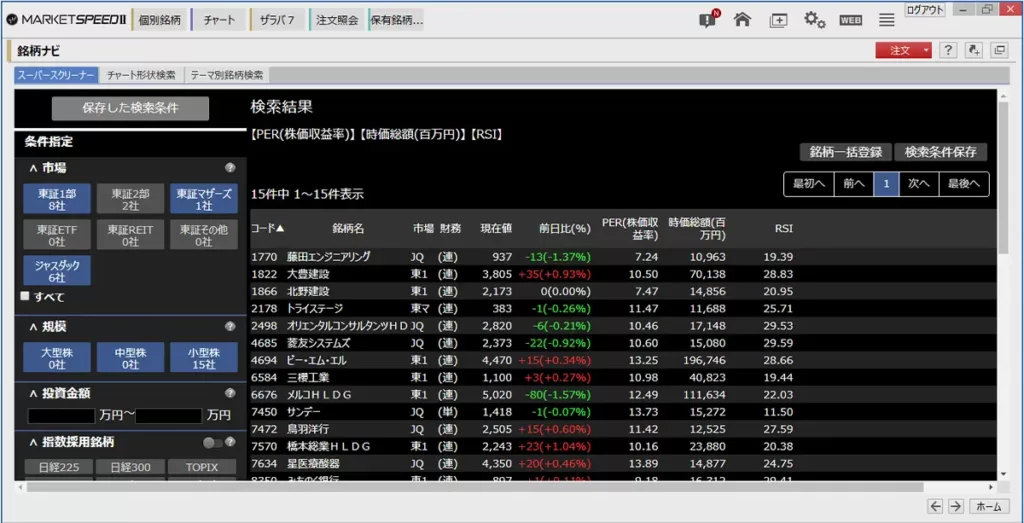Image resolution: width=1024 pixels, height=523 pixels.
Task: Collapse the 規模 section
Action: 33,326
